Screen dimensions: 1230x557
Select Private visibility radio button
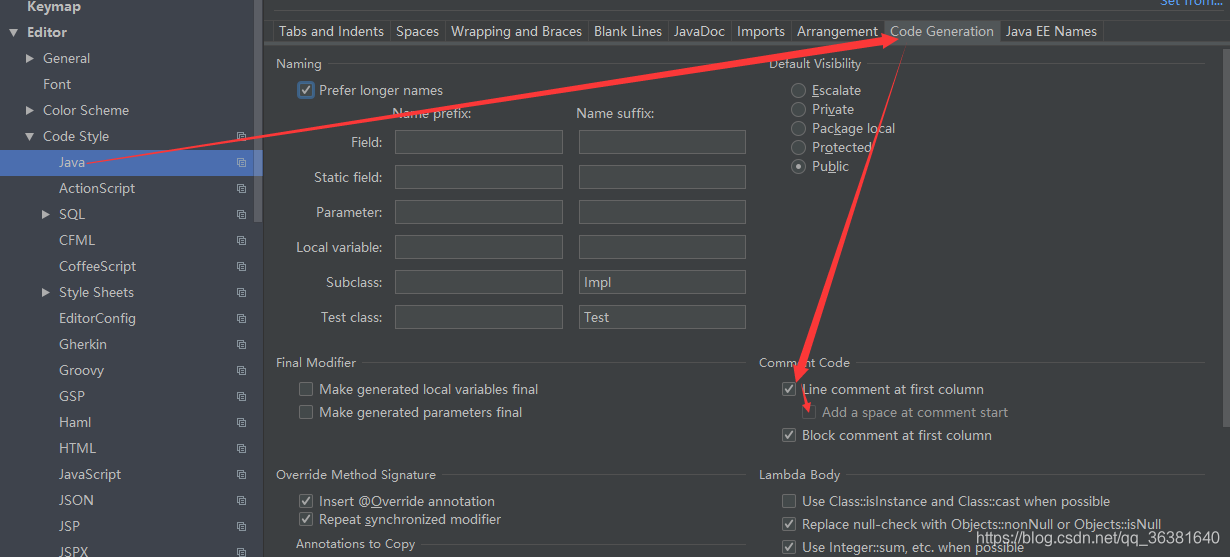[798, 109]
